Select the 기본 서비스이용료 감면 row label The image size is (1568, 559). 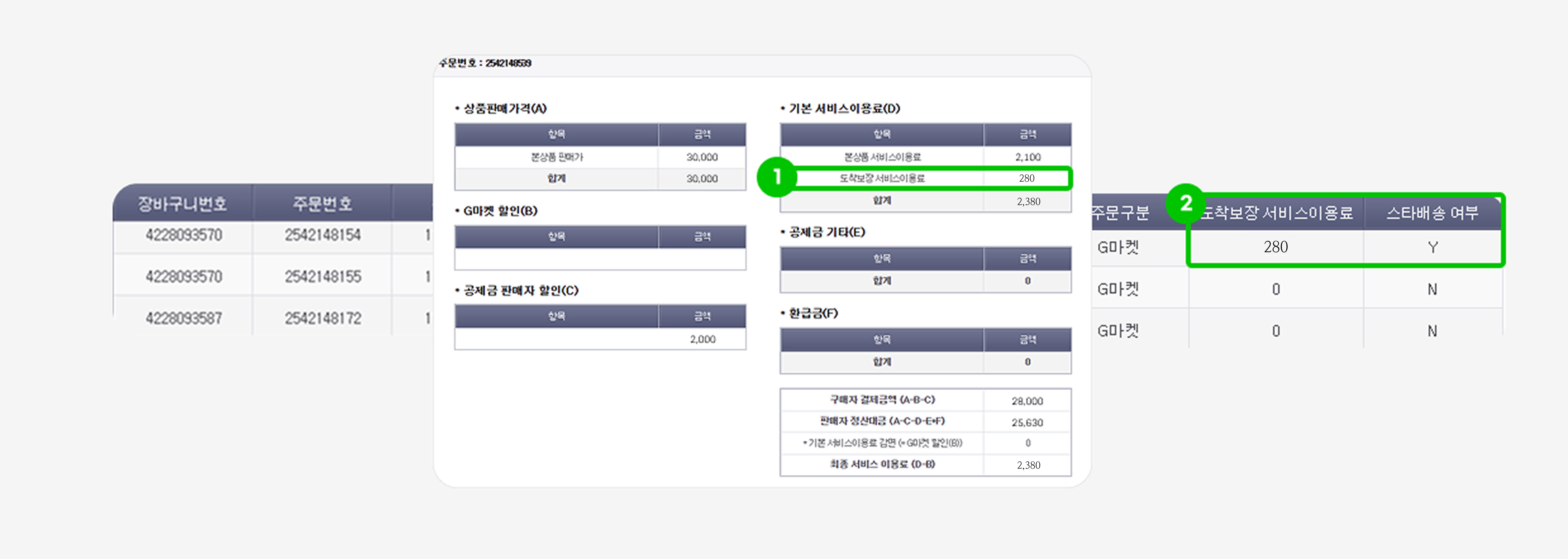[x=883, y=443]
